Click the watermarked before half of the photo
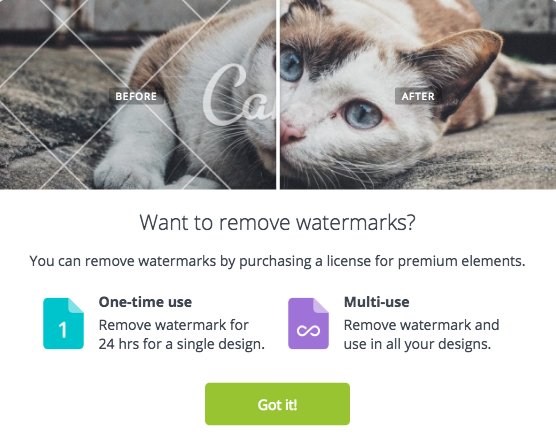 138,94
